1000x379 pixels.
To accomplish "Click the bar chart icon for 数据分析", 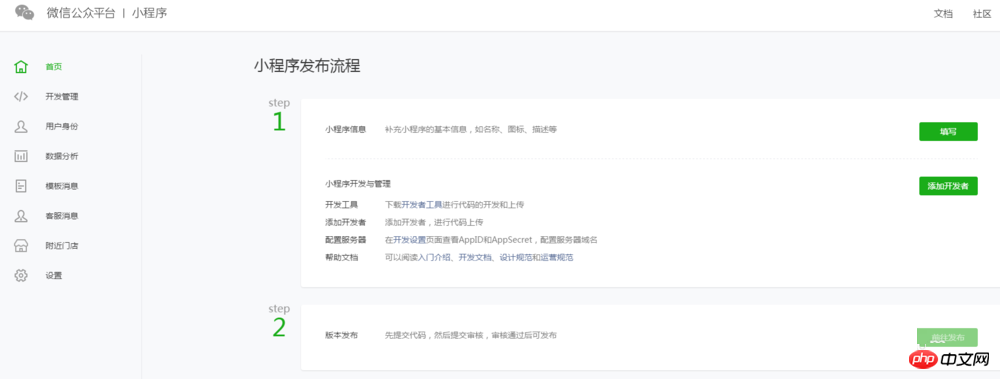I will click(21, 156).
